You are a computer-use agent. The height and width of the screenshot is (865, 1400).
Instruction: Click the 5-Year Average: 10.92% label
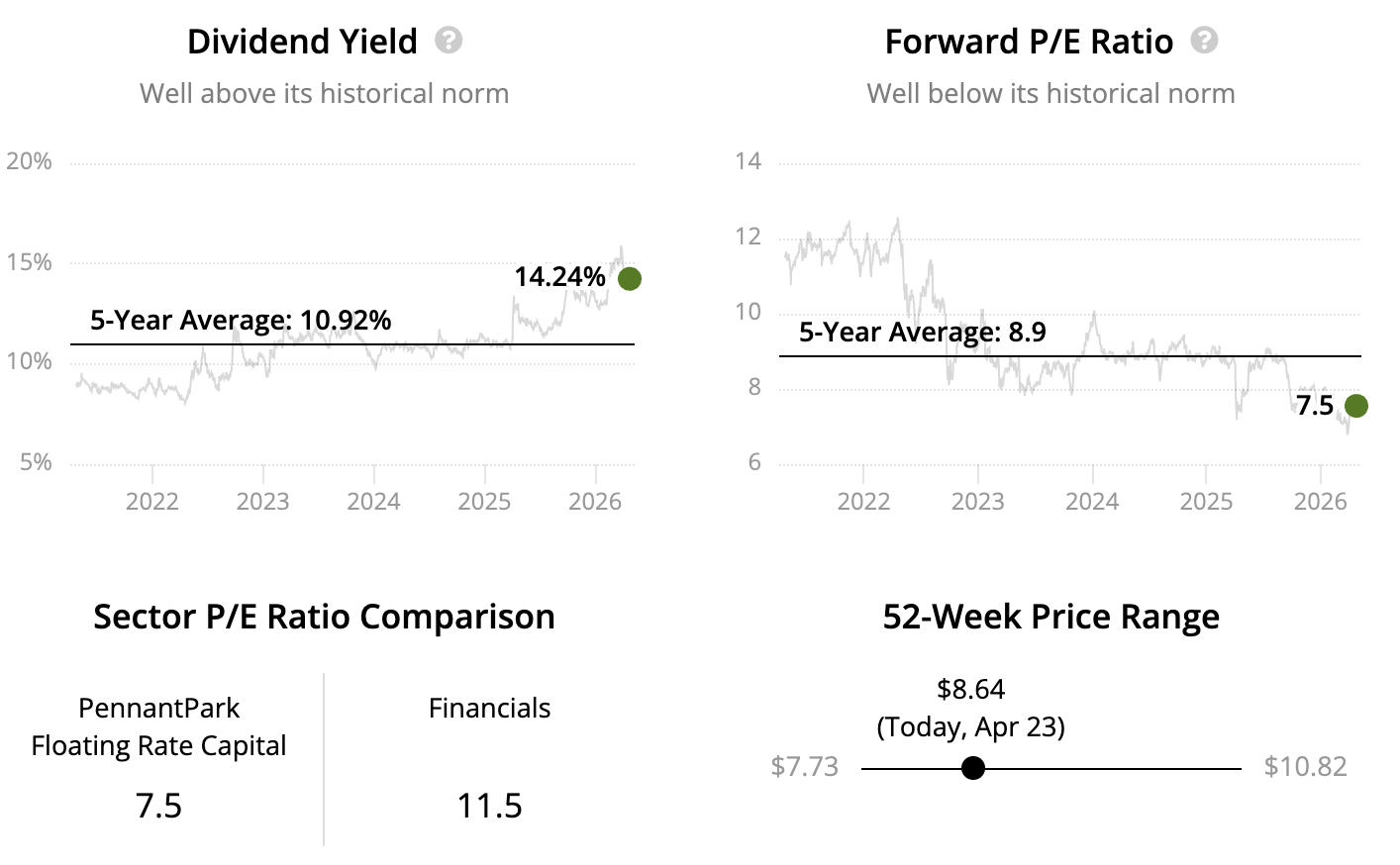point(241,321)
